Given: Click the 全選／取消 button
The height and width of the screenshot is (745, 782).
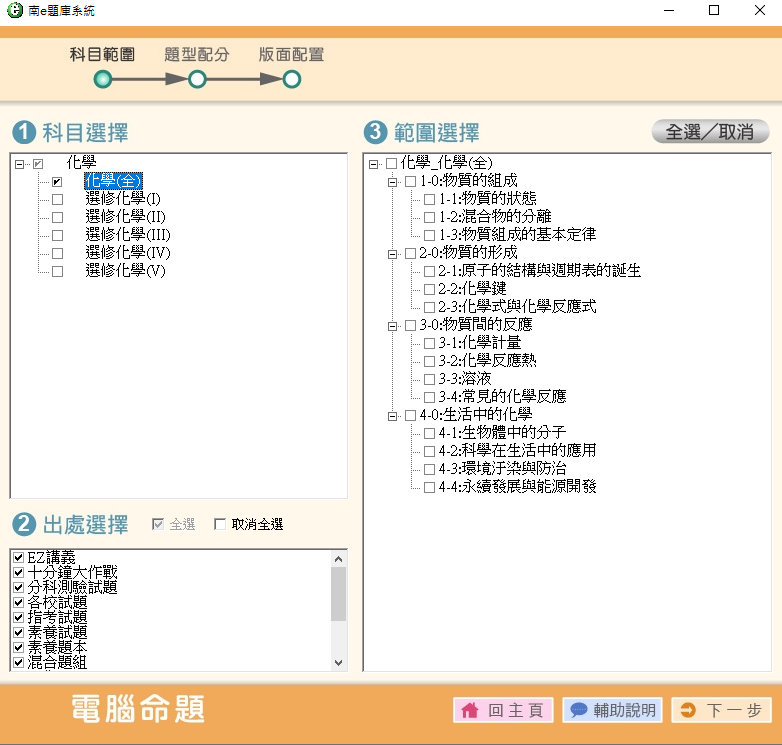Looking at the screenshot, I should coord(710,132).
